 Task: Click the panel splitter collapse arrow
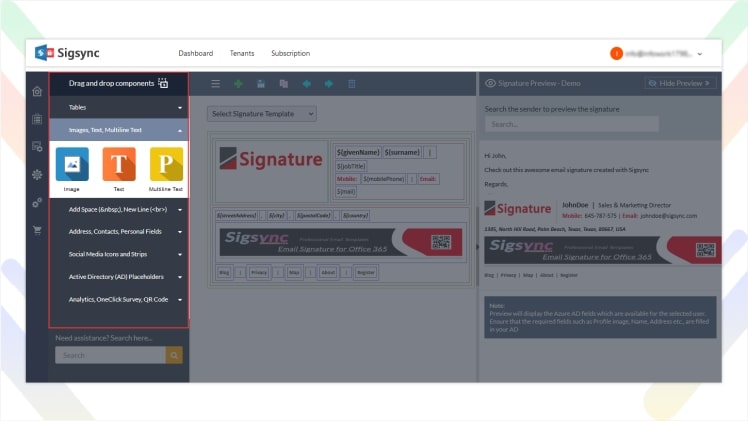477,247
